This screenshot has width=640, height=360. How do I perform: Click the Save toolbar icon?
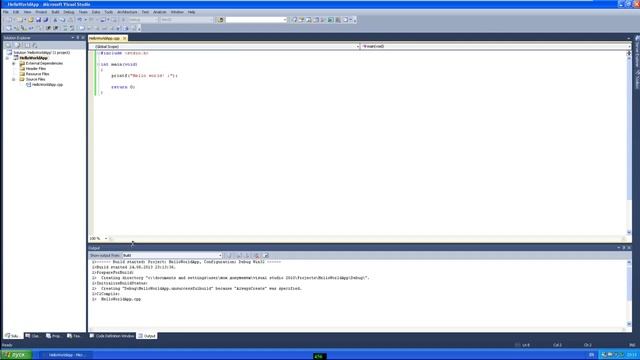[x=38, y=20]
